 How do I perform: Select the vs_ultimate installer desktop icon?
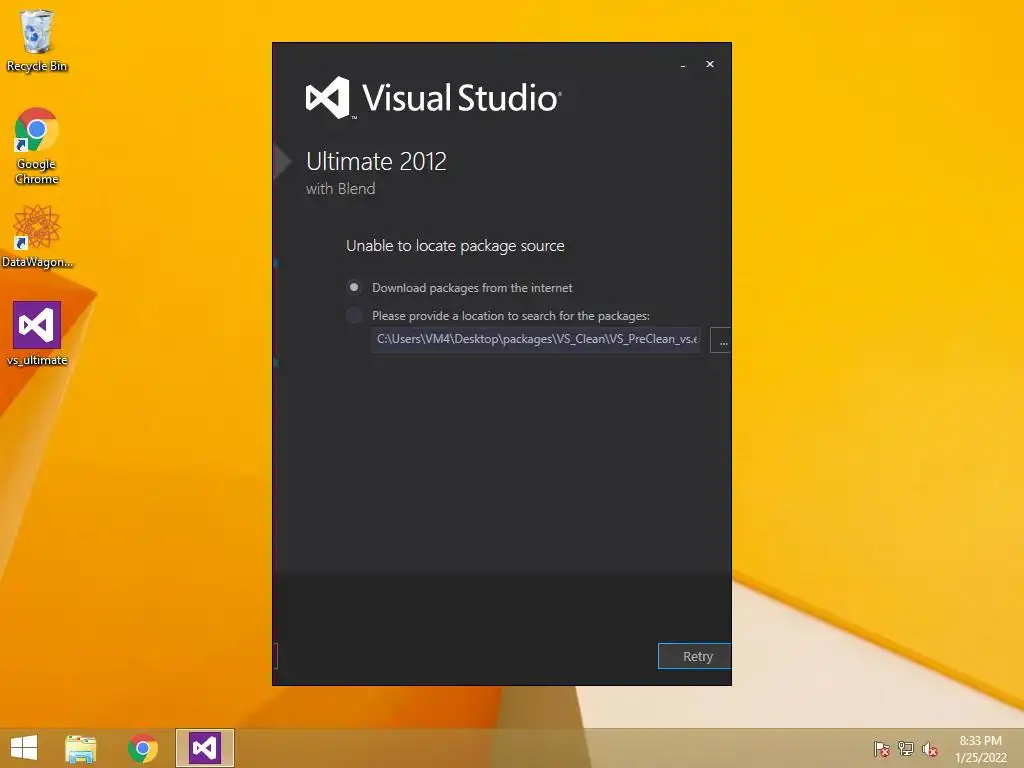37,333
